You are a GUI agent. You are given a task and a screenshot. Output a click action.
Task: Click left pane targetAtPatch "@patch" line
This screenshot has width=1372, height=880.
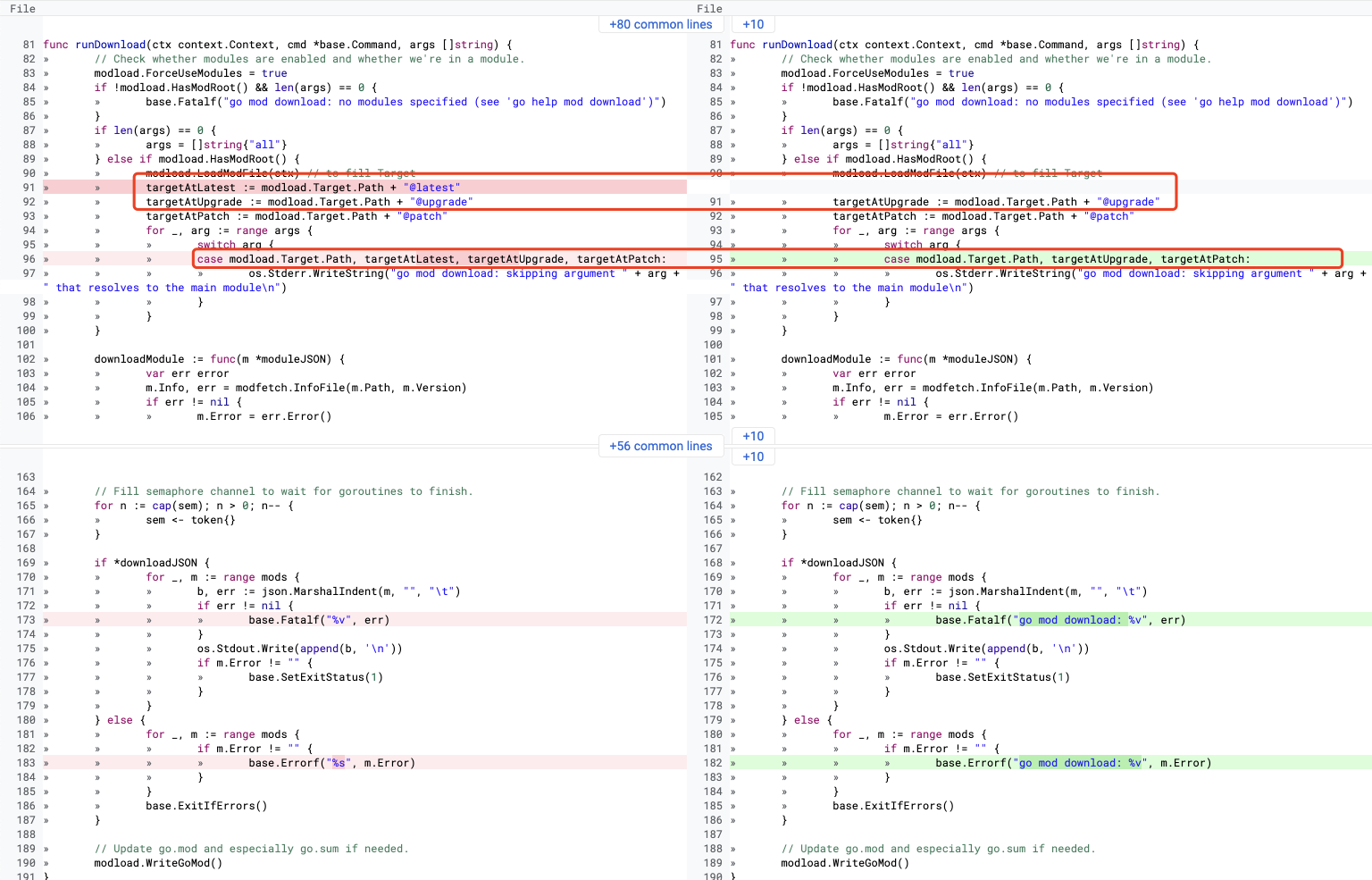(297, 216)
